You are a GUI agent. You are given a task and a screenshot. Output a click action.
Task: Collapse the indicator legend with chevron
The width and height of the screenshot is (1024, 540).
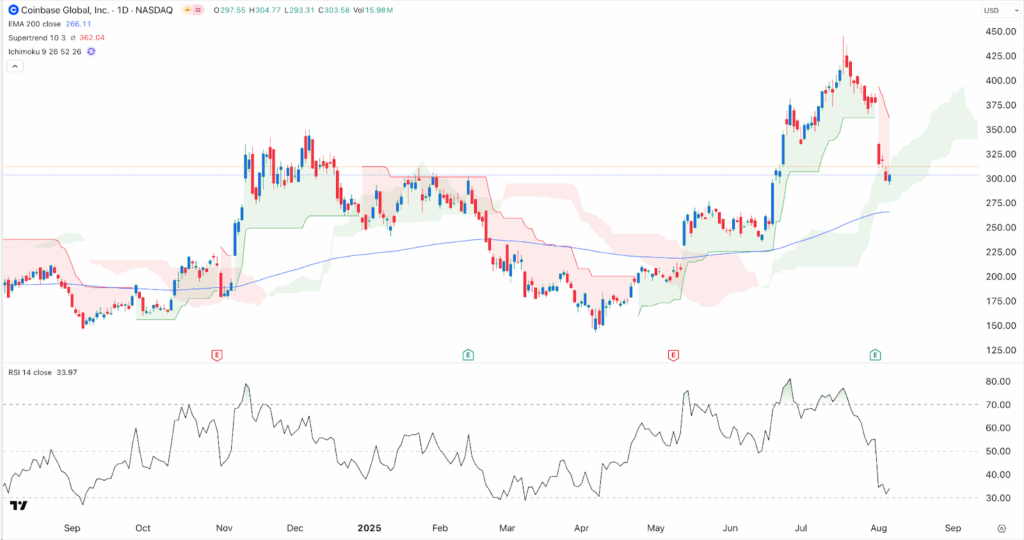[x=15, y=66]
